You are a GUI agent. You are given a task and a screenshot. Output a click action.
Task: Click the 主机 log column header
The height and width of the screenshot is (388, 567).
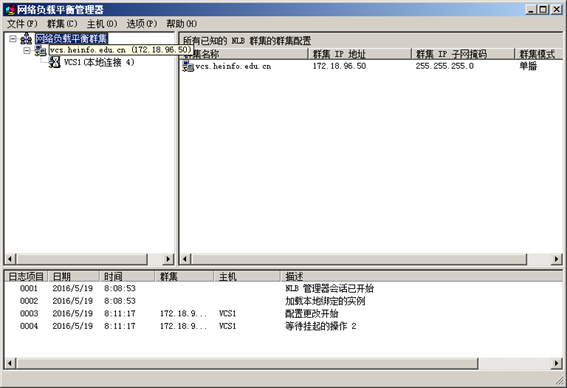click(248, 277)
